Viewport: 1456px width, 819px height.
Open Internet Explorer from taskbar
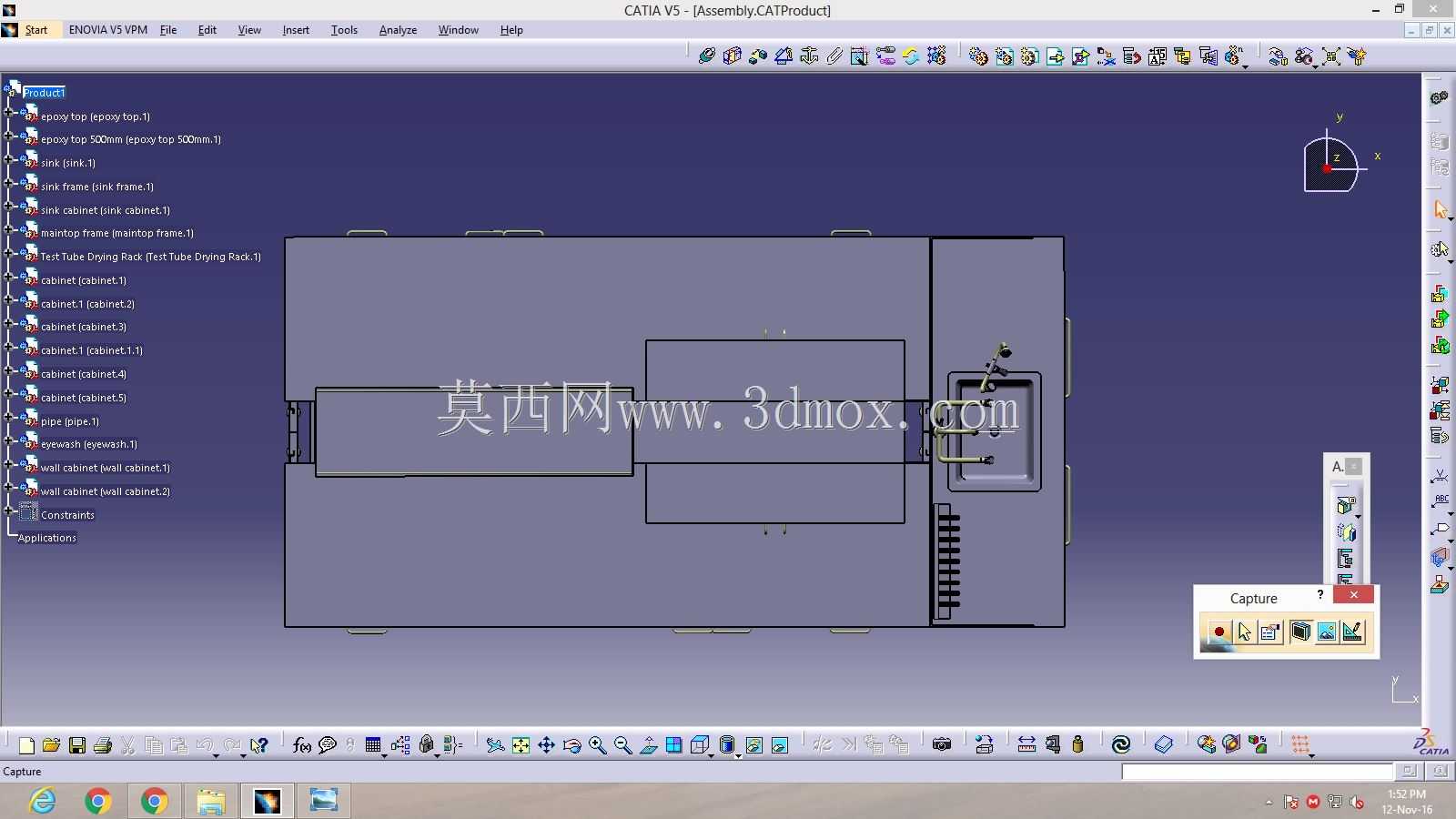(43, 801)
